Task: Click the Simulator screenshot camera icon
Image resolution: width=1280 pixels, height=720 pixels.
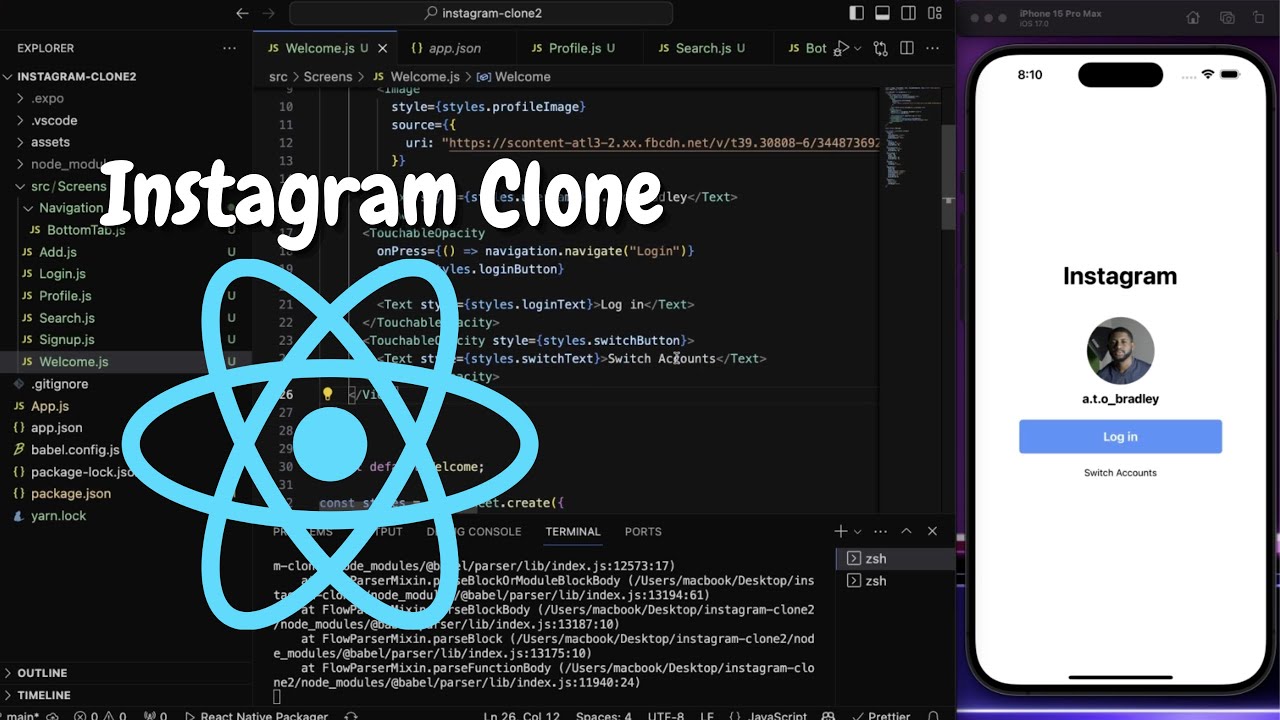Action: coord(1226,18)
